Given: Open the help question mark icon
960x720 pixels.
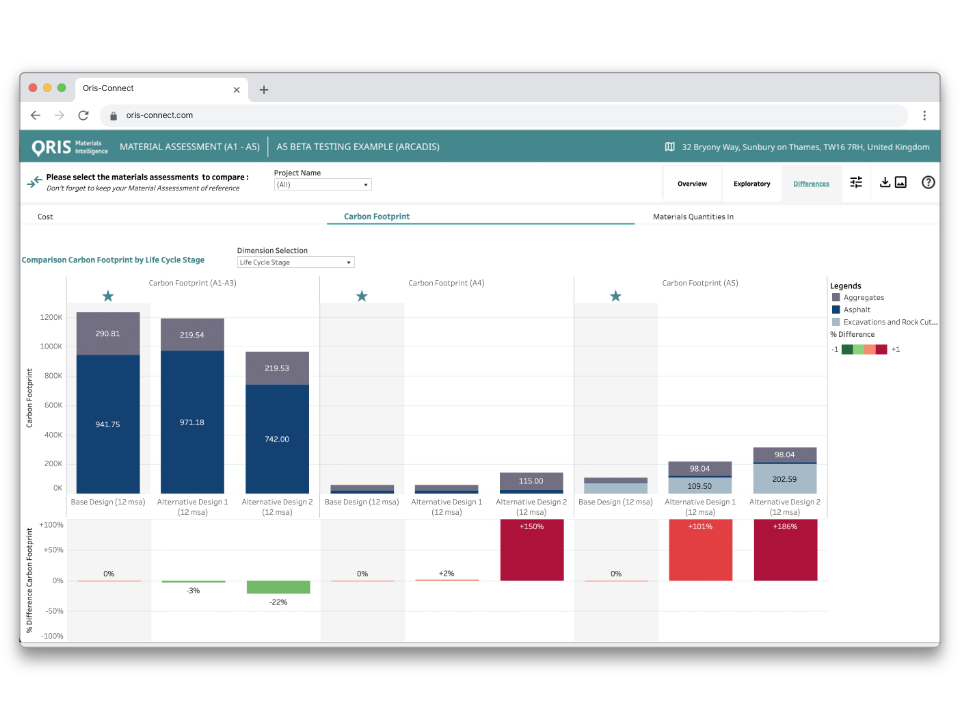Looking at the screenshot, I should pyautogui.click(x=928, y=183).
